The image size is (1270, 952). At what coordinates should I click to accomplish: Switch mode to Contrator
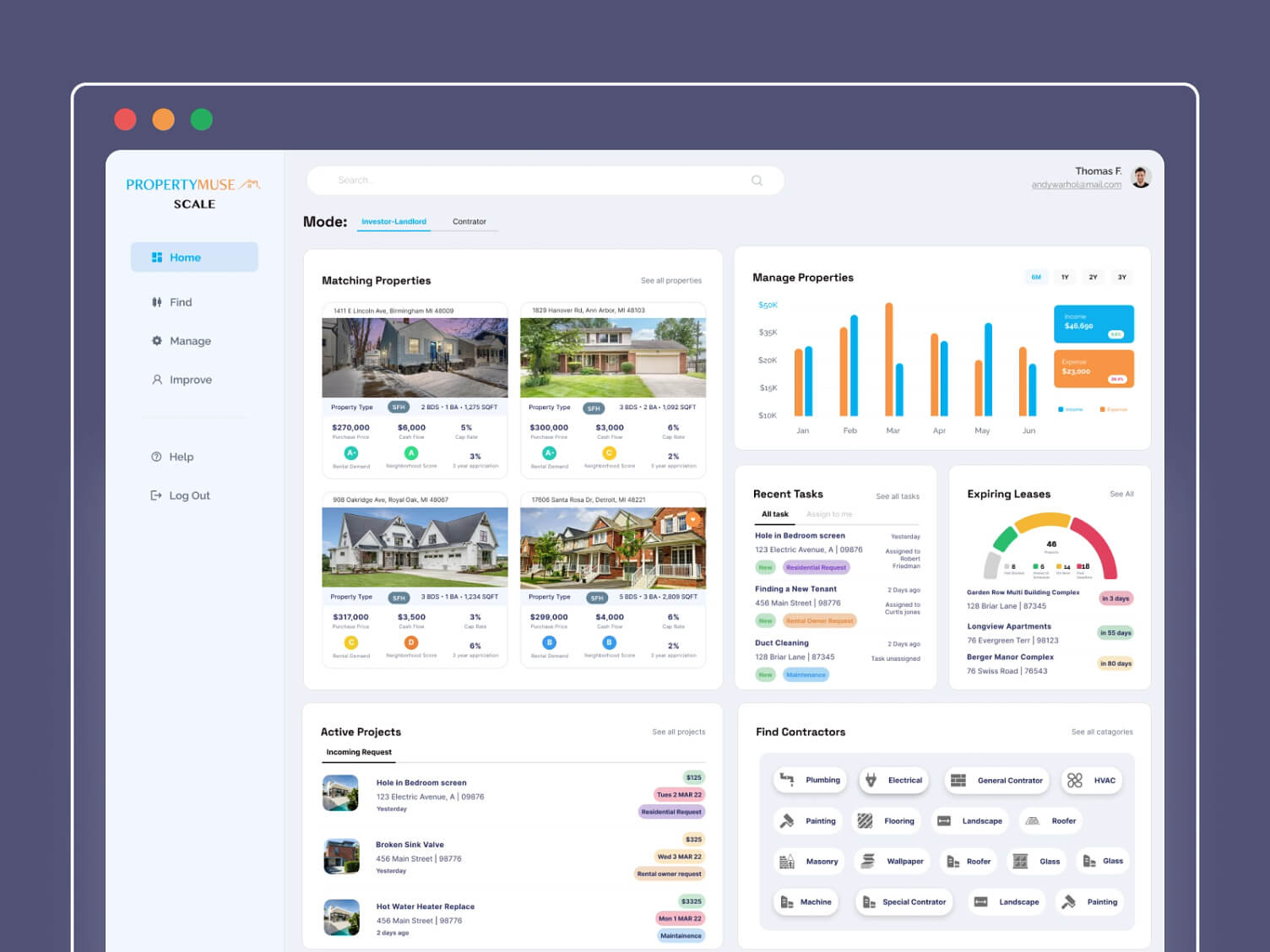pyautogui.click(x=469, y=222)
